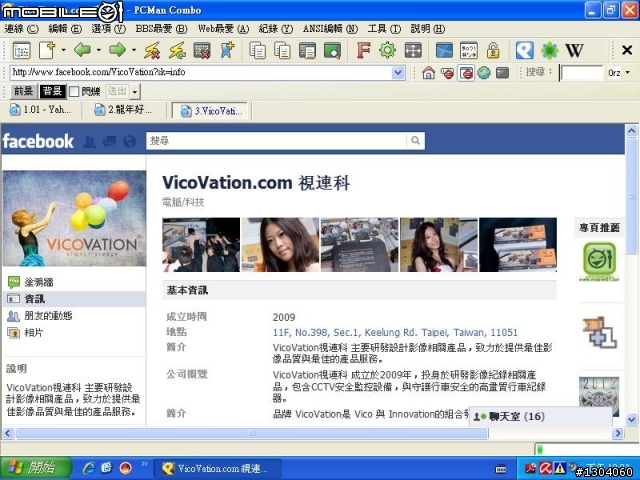Click the paste pages icon
Screen dimensions: 640x480
click(x=282, y=51)
